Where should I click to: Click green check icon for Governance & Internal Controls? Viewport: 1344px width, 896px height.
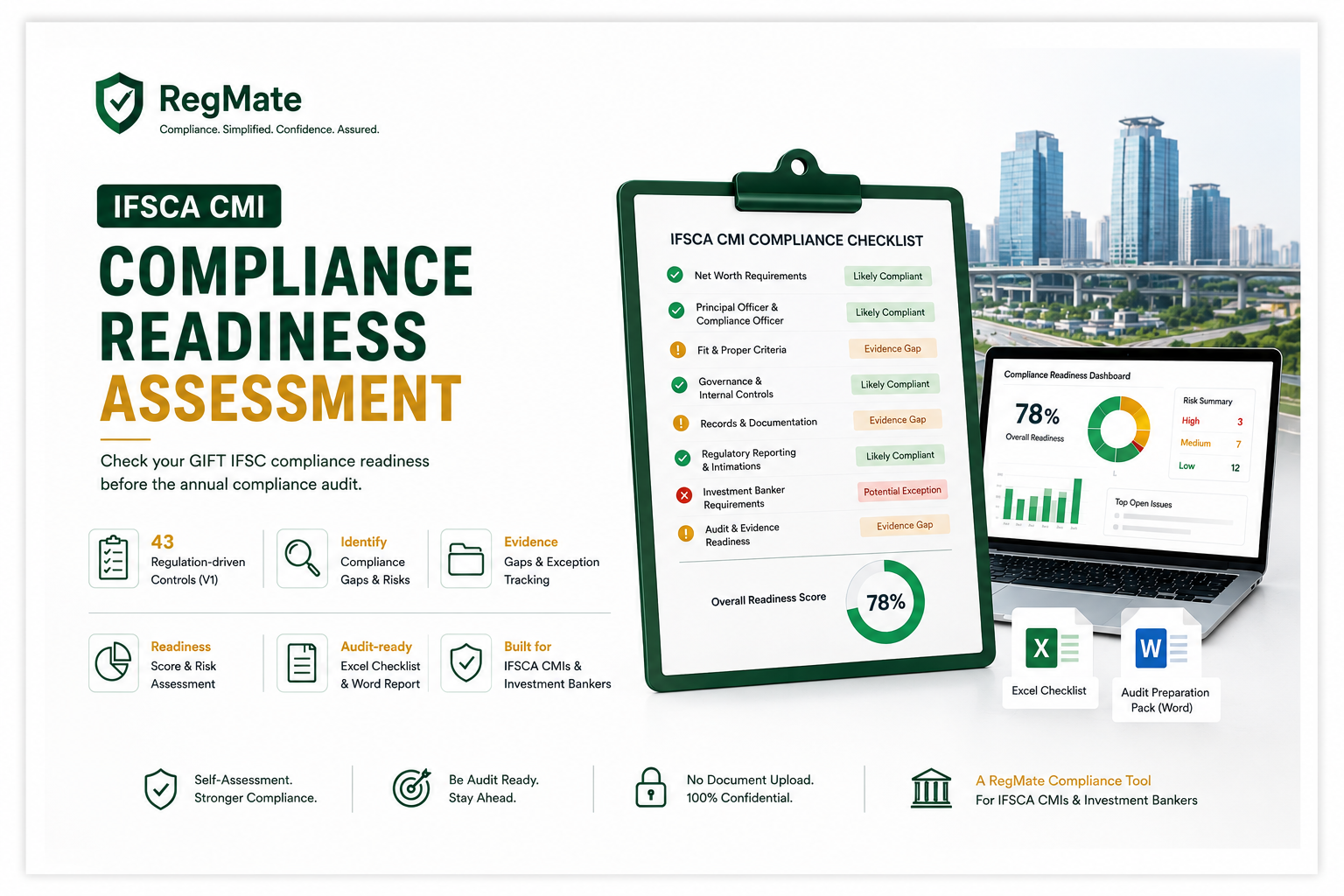(679, 385)
